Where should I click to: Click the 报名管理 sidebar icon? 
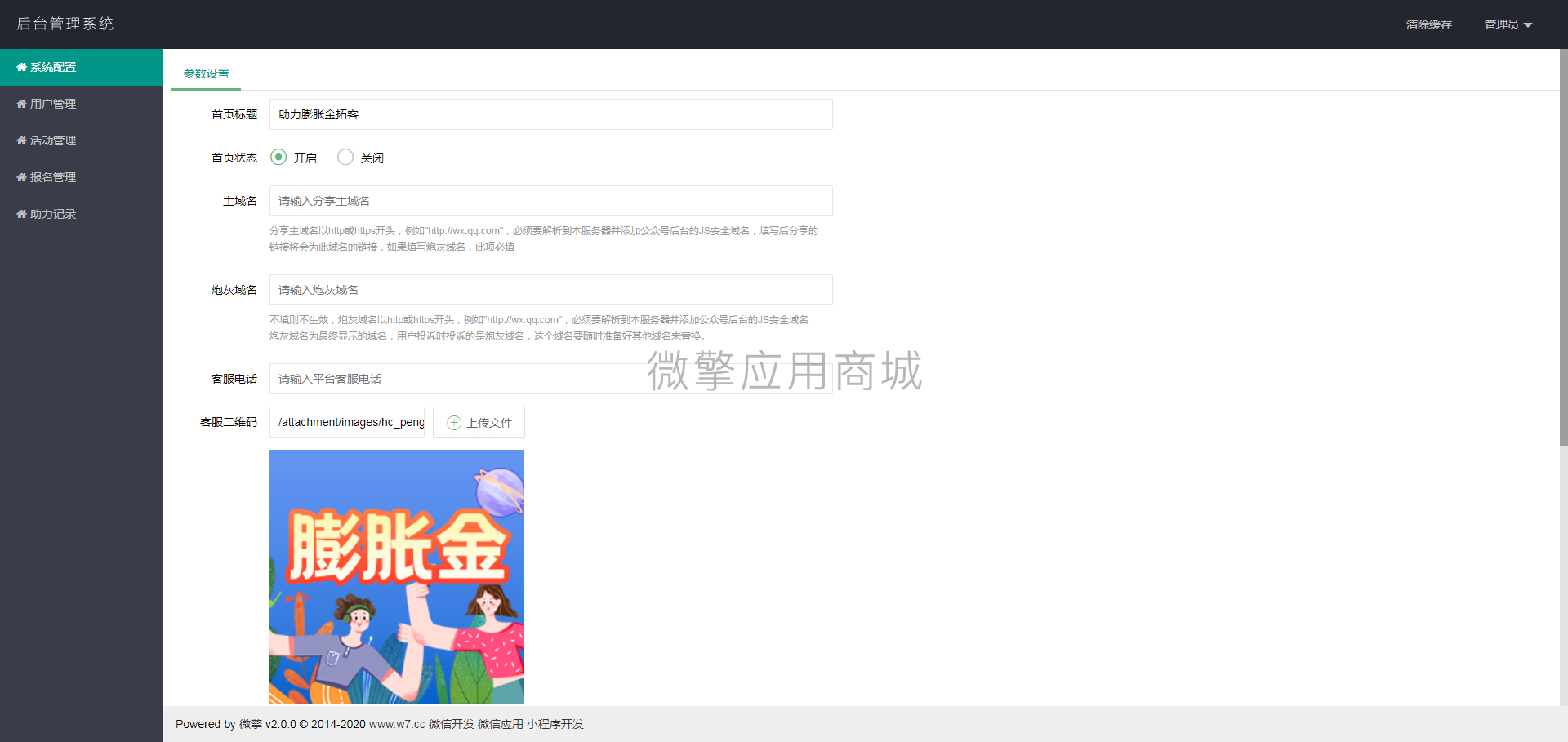22,177
